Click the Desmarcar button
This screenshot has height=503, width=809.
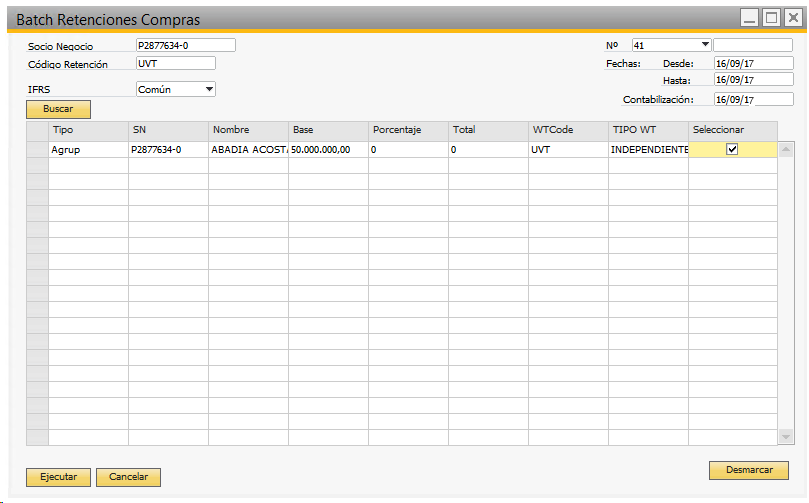pos(748,470)
